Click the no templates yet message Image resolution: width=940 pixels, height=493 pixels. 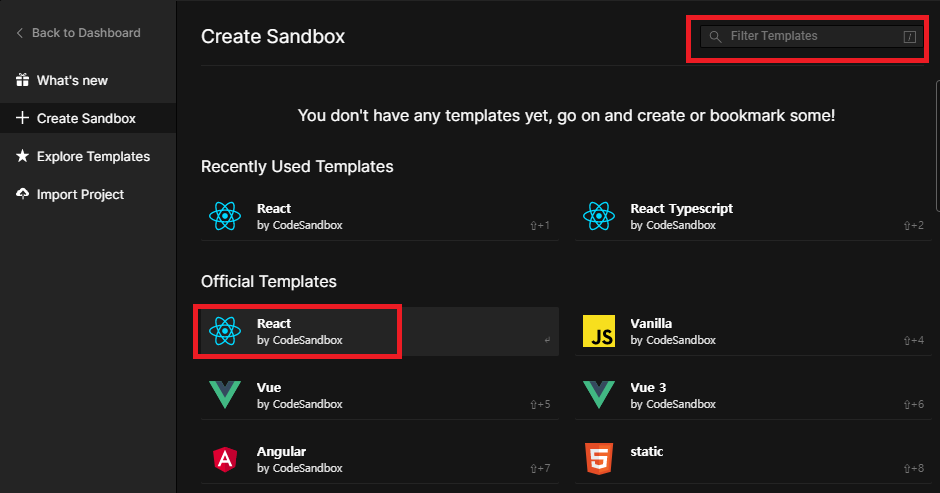(x=567, y=116)
